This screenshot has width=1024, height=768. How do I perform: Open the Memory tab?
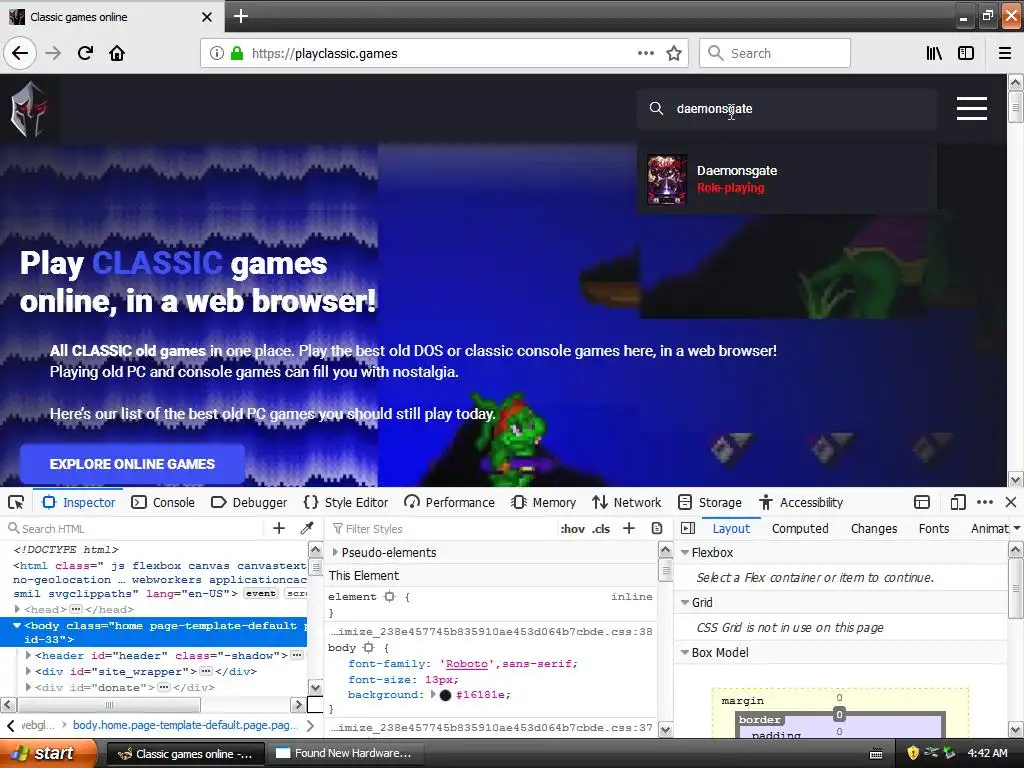click(x=544, y=502)
